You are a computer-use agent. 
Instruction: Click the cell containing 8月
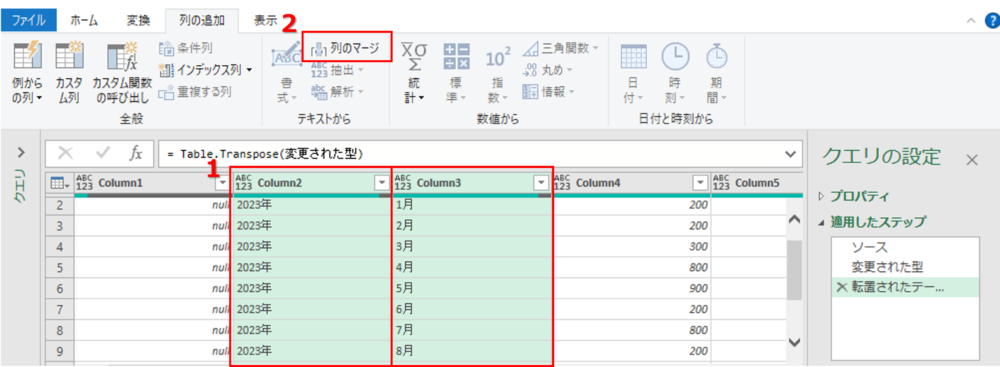472,350
